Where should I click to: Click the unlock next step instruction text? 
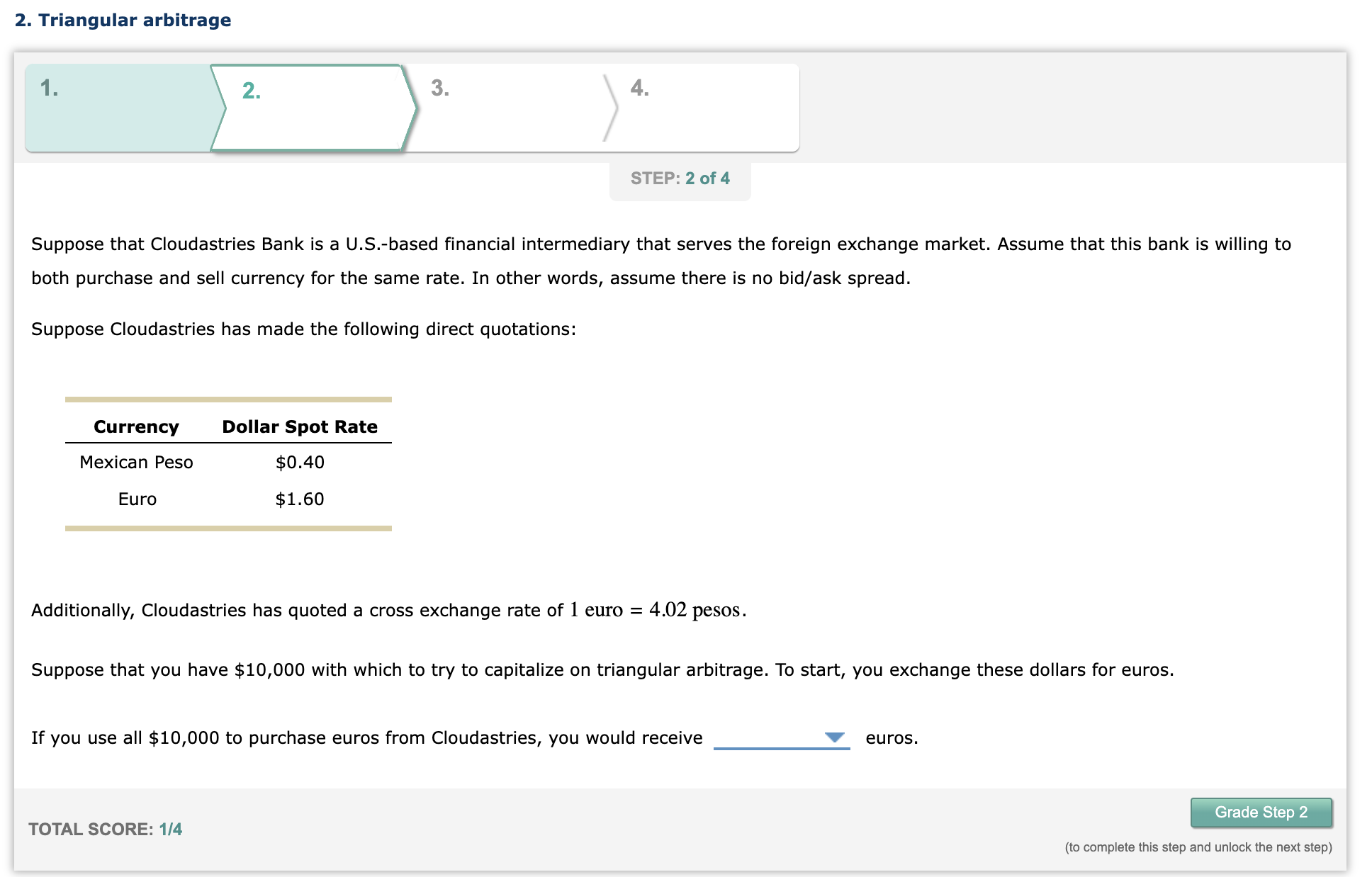pyautogui.click(x=1197, y=847)
